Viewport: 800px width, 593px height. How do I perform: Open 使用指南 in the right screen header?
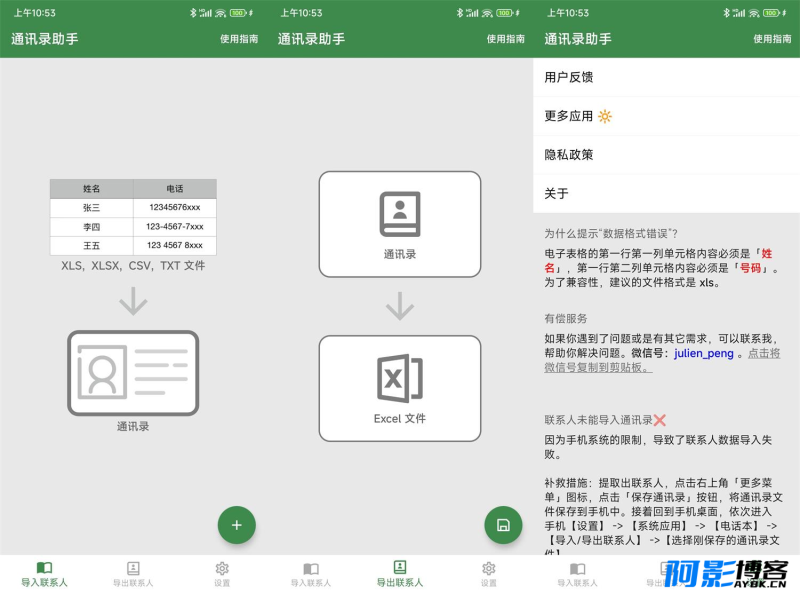pyautogui.click(x=772, y=39)
